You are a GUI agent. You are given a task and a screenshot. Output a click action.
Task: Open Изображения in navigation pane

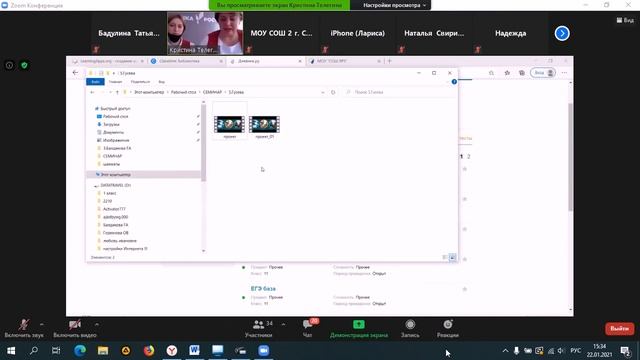116,140
